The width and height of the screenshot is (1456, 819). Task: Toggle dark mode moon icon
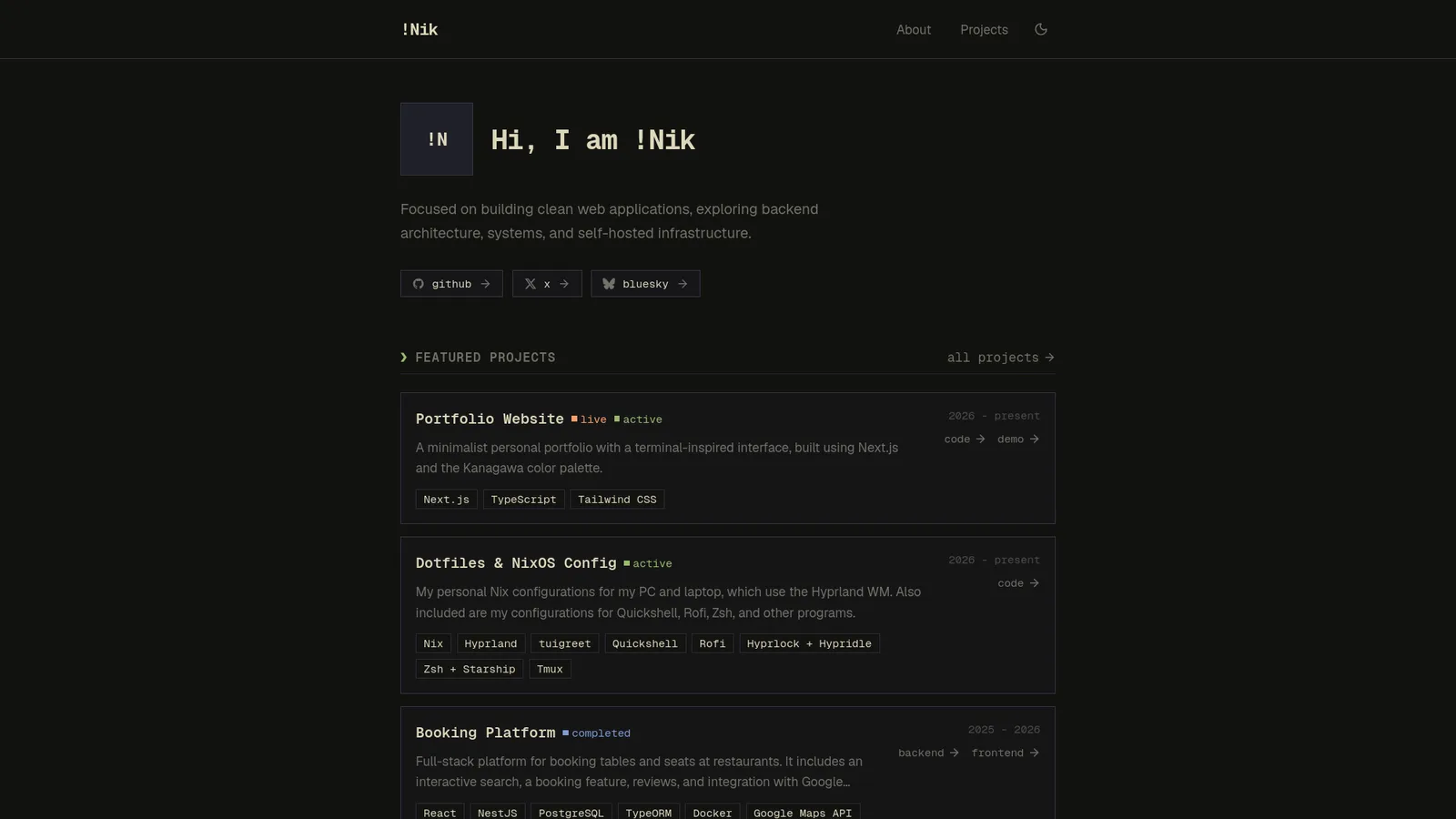tap(1041, 29)
